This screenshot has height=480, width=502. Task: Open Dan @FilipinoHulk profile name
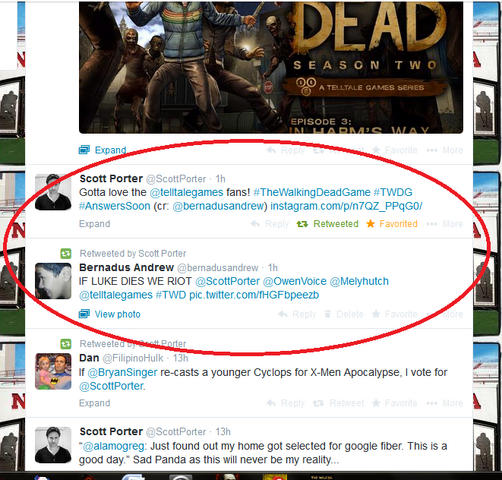[x=89, y=358]
